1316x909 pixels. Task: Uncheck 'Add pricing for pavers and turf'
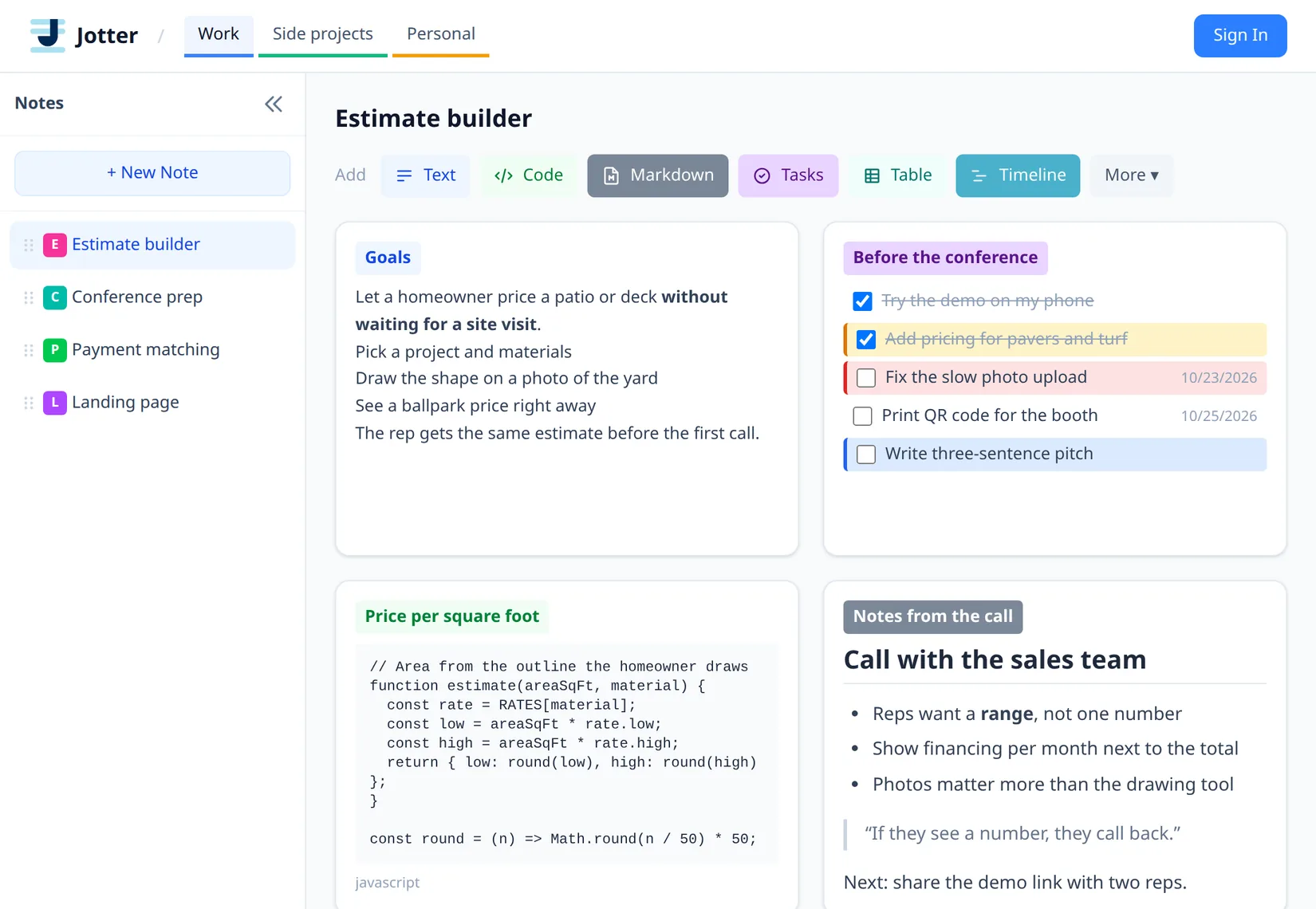[x=866, y=340]
